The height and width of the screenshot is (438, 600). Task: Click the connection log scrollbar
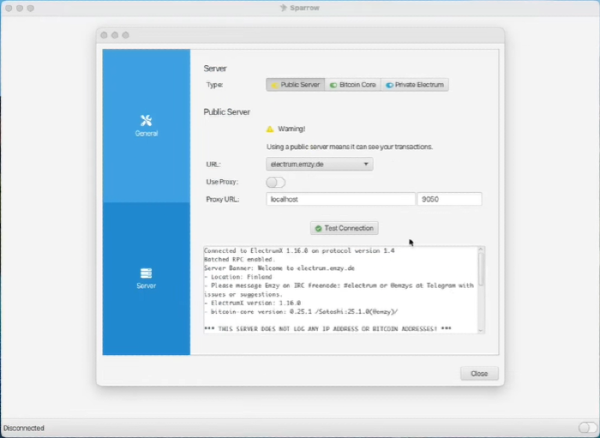click(x=481, y=270)
